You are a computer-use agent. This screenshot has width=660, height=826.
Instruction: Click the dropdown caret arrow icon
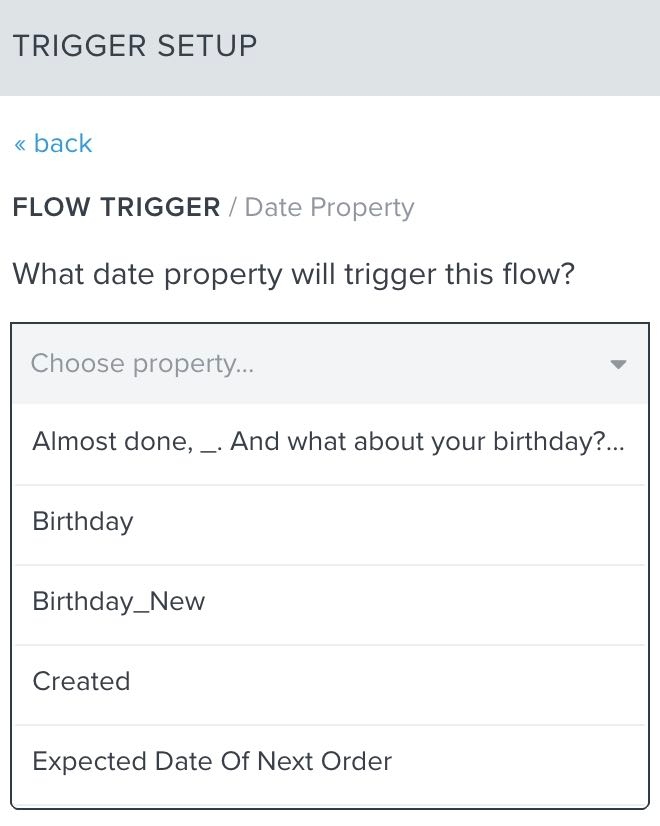pyautogui.click(x=618, y=364)
